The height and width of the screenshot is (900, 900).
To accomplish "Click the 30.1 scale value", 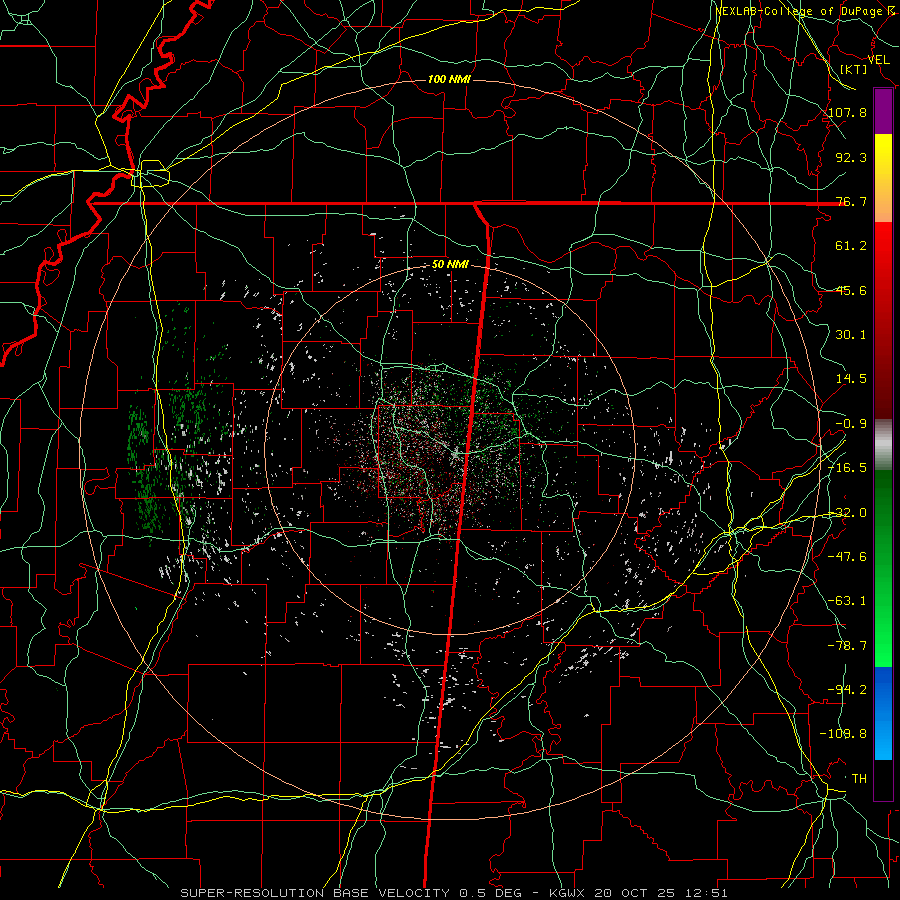I will 851,335.
